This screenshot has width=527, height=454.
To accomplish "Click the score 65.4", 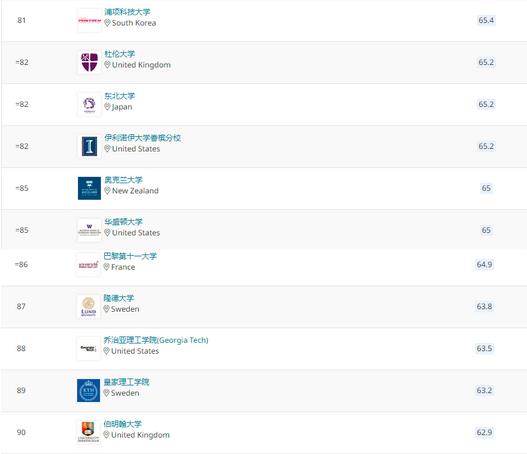I will pos(486,20).
